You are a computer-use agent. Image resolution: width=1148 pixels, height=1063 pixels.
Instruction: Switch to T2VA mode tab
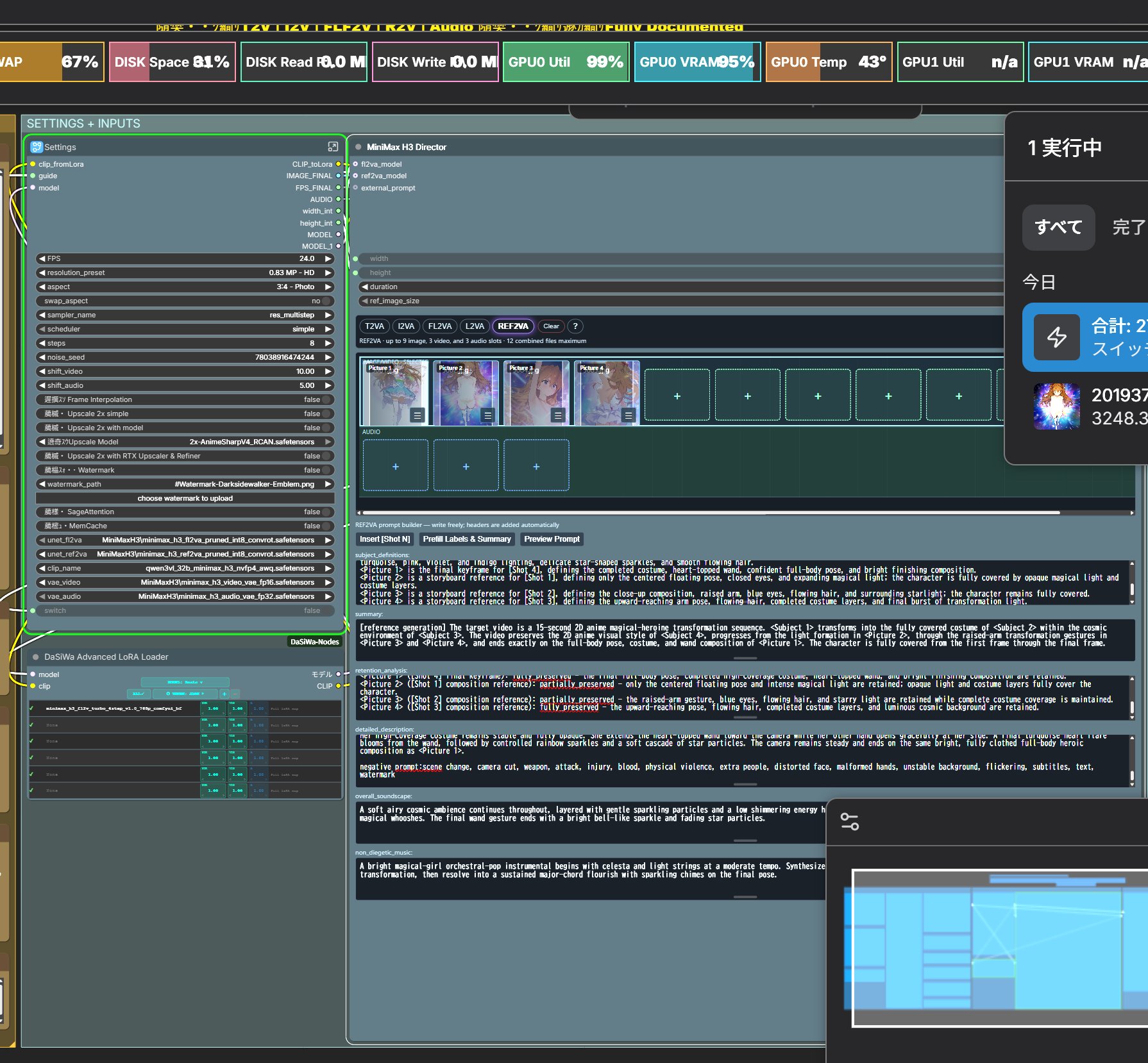pyautogui.click(x=375, y=326)
